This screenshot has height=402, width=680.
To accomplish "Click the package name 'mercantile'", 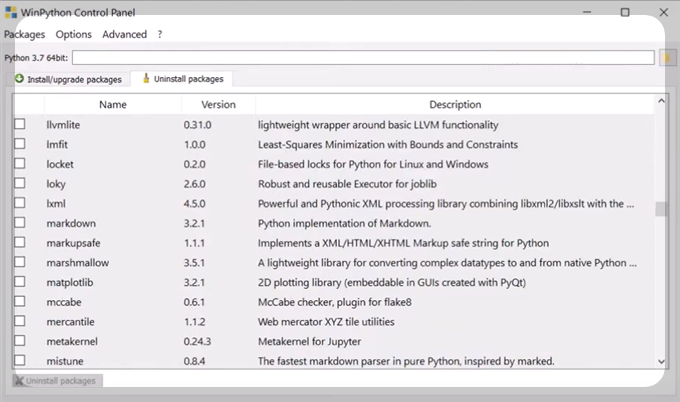I will click(x=71, y=322).
